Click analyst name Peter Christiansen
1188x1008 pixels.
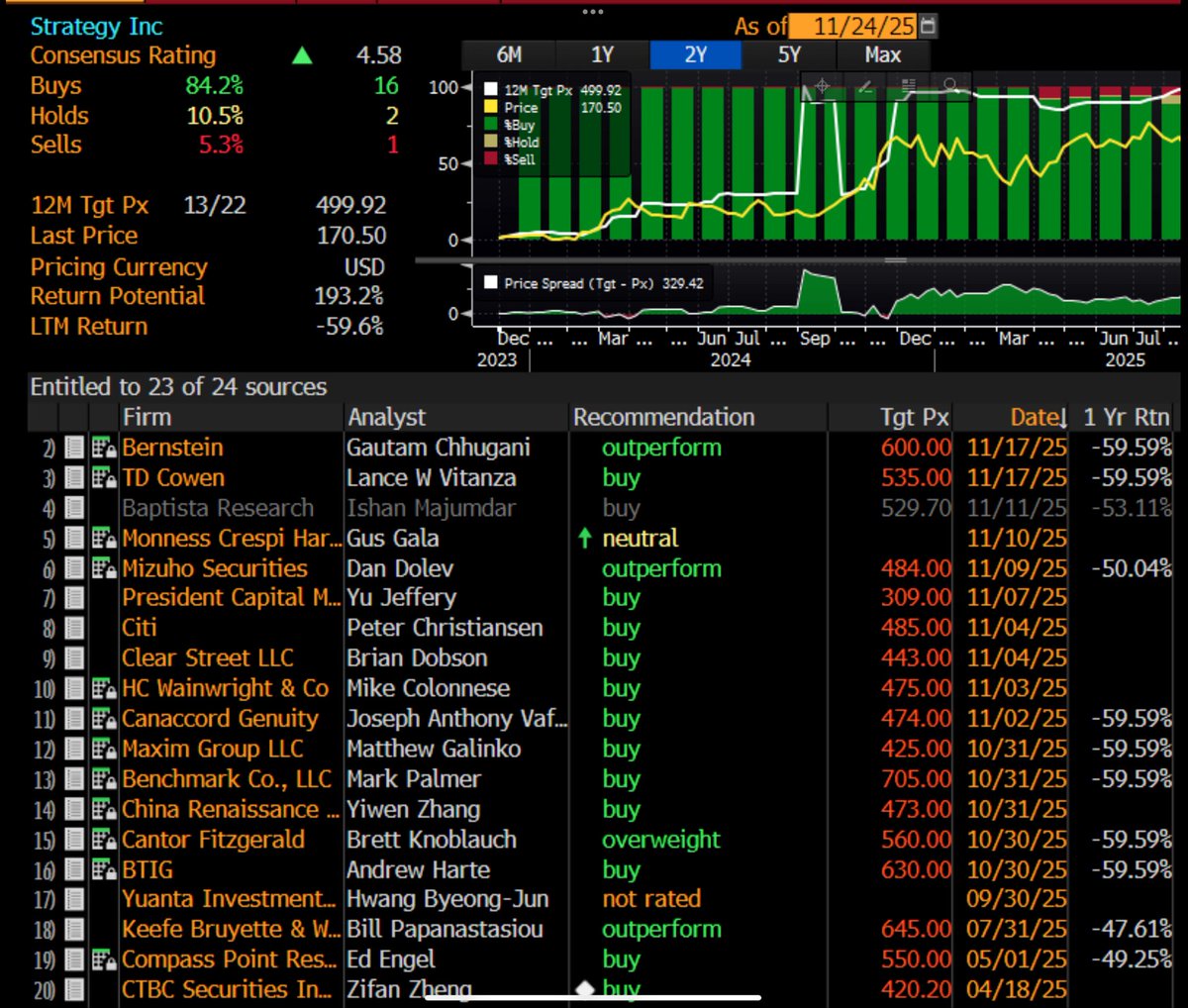pyautogui.click(x=445, y=628)
